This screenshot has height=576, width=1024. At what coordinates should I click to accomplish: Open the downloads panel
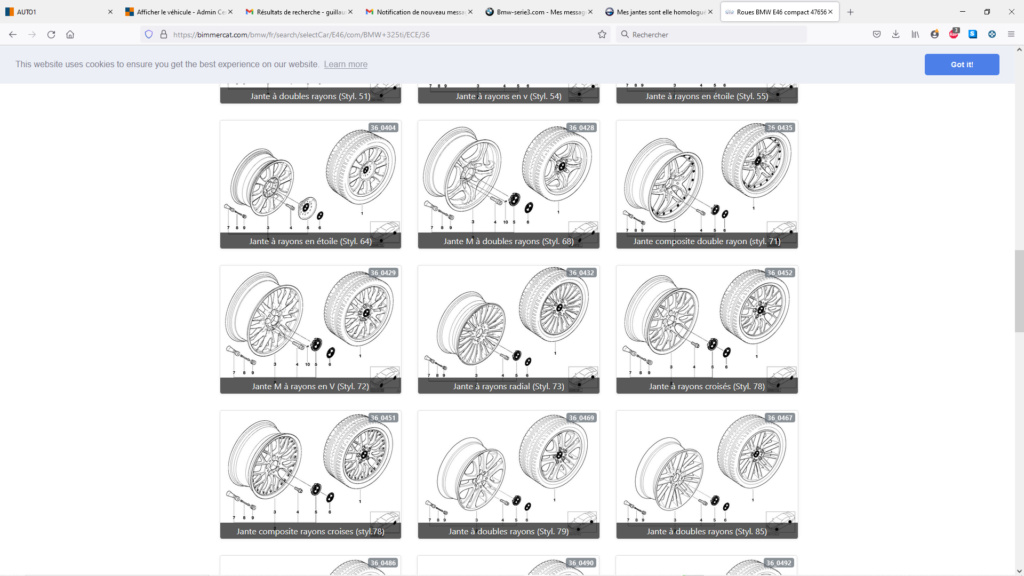tap(895, 35)
